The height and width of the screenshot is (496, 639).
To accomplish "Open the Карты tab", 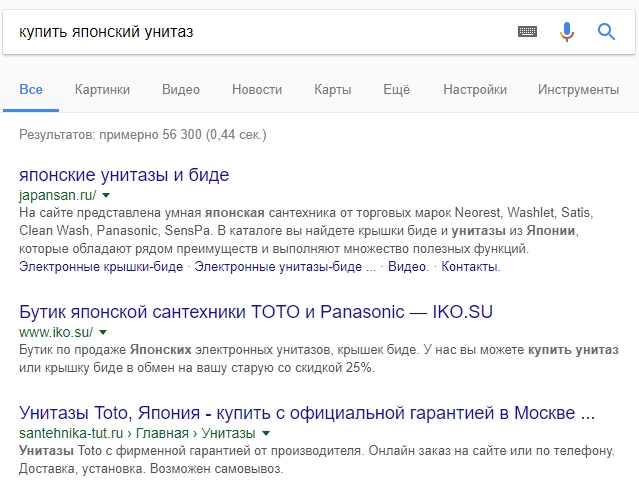I will 333,89.
